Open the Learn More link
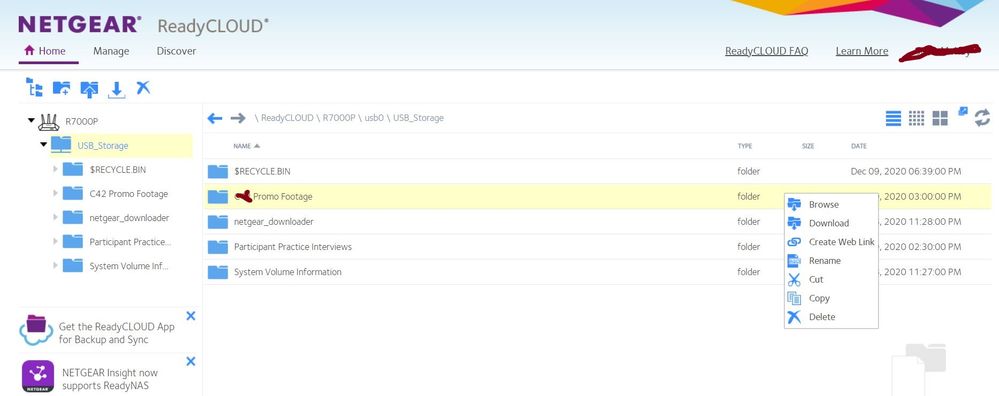The width and height of the screenshot is (999, 396). 862,51
